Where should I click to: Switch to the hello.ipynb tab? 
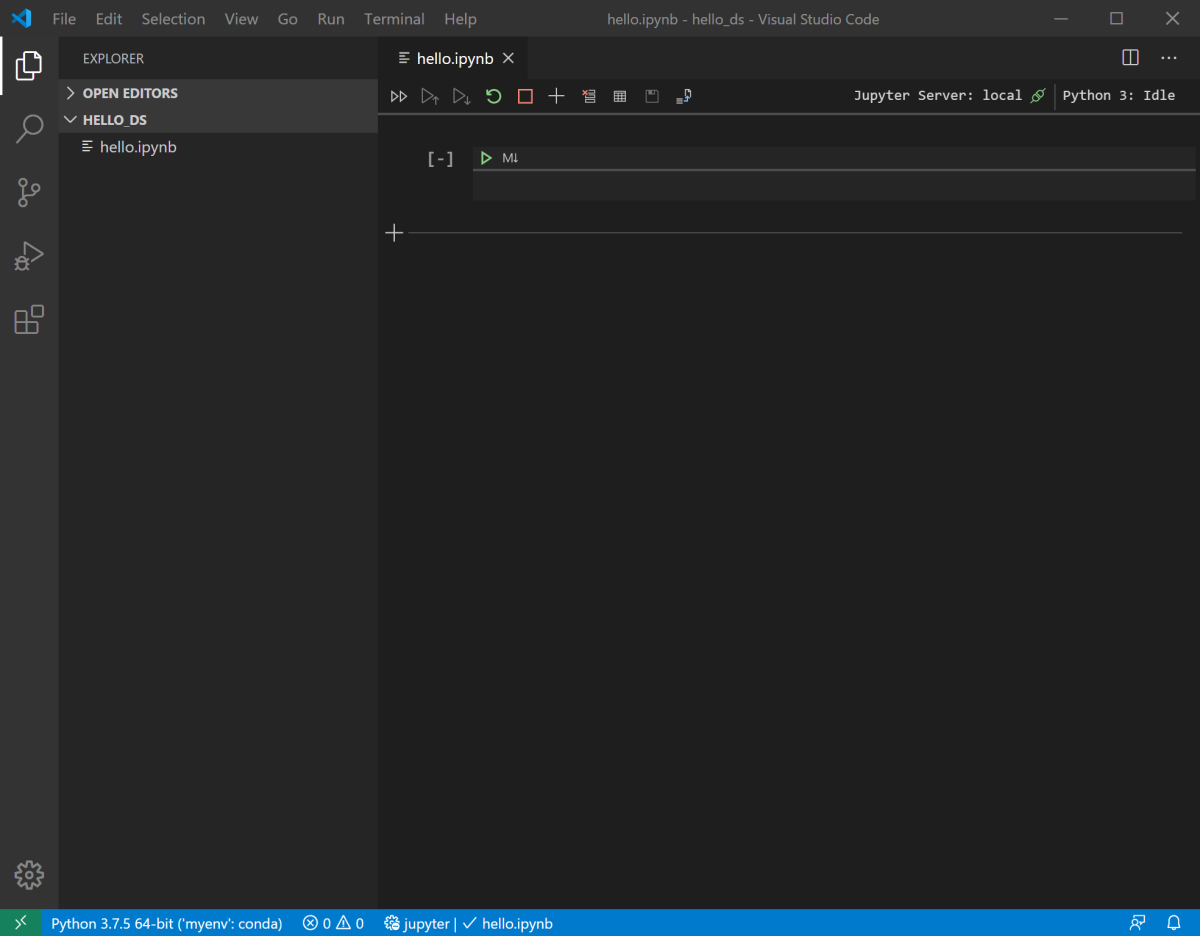click(455, 57)
